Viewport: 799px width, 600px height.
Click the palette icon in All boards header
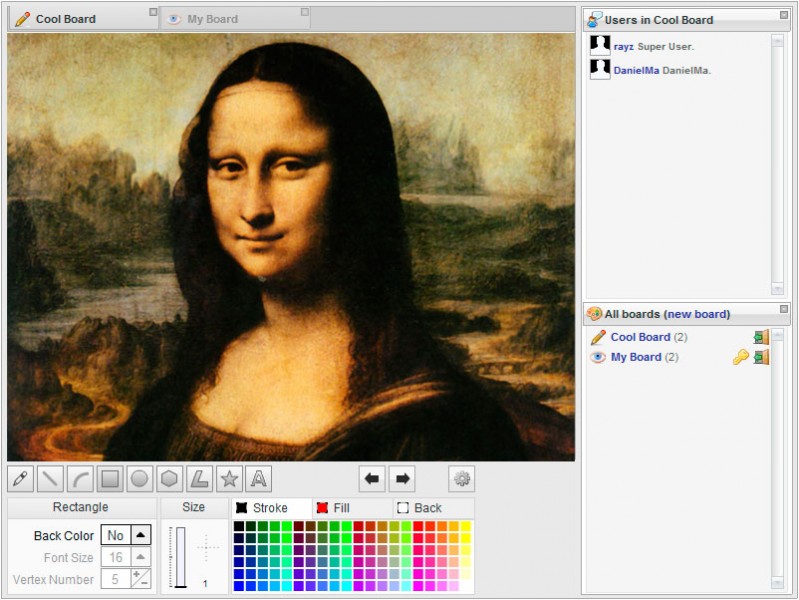point(594,314)
